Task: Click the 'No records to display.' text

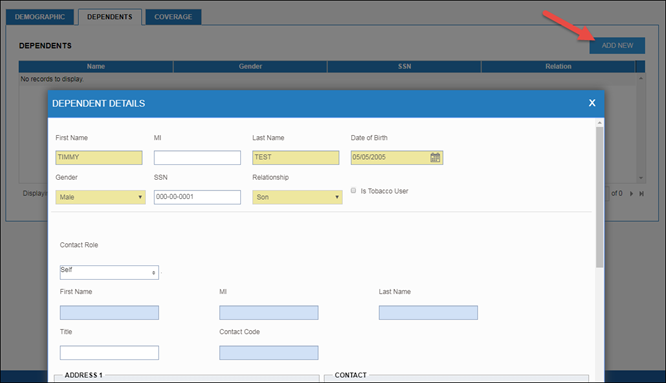Action: [x=52, y=79]
